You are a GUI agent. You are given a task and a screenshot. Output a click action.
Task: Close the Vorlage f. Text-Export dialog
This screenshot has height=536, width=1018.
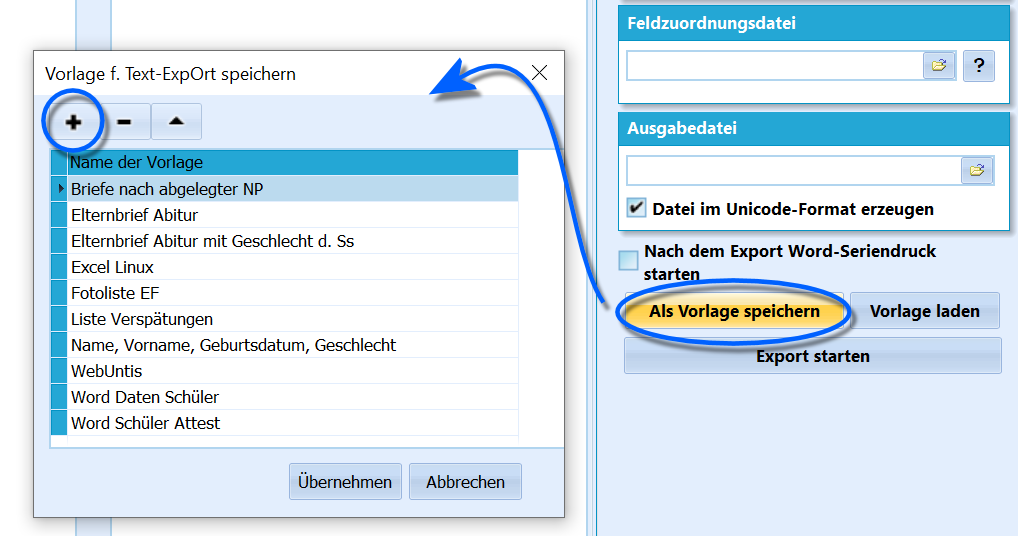(x=540, y=73)
